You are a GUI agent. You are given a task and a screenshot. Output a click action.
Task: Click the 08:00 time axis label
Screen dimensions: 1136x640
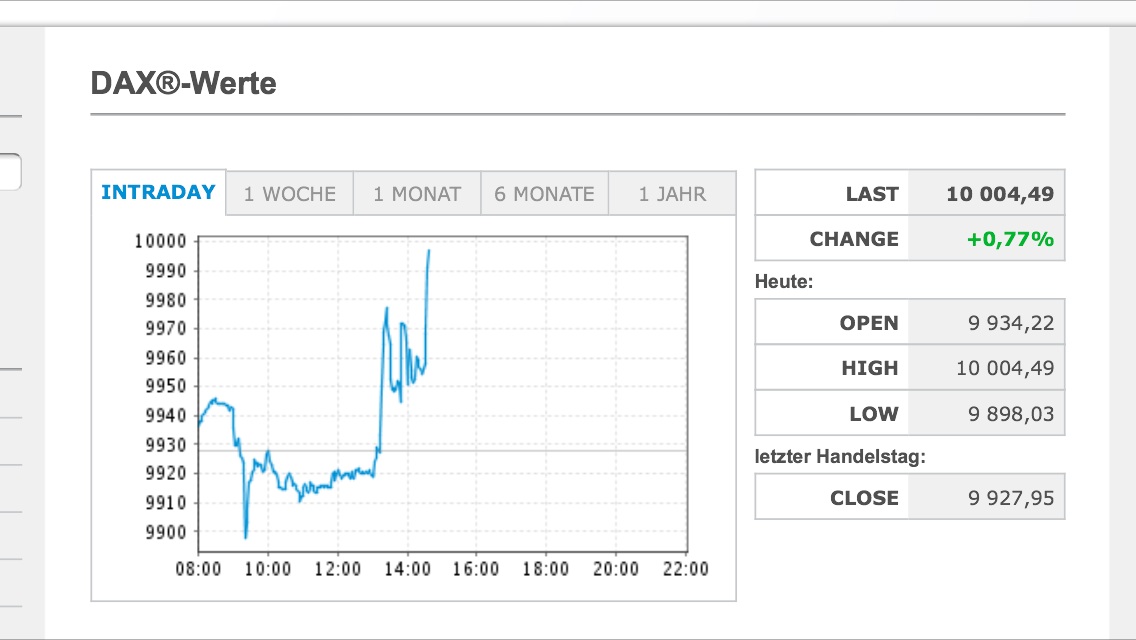[x=199, y=569]
